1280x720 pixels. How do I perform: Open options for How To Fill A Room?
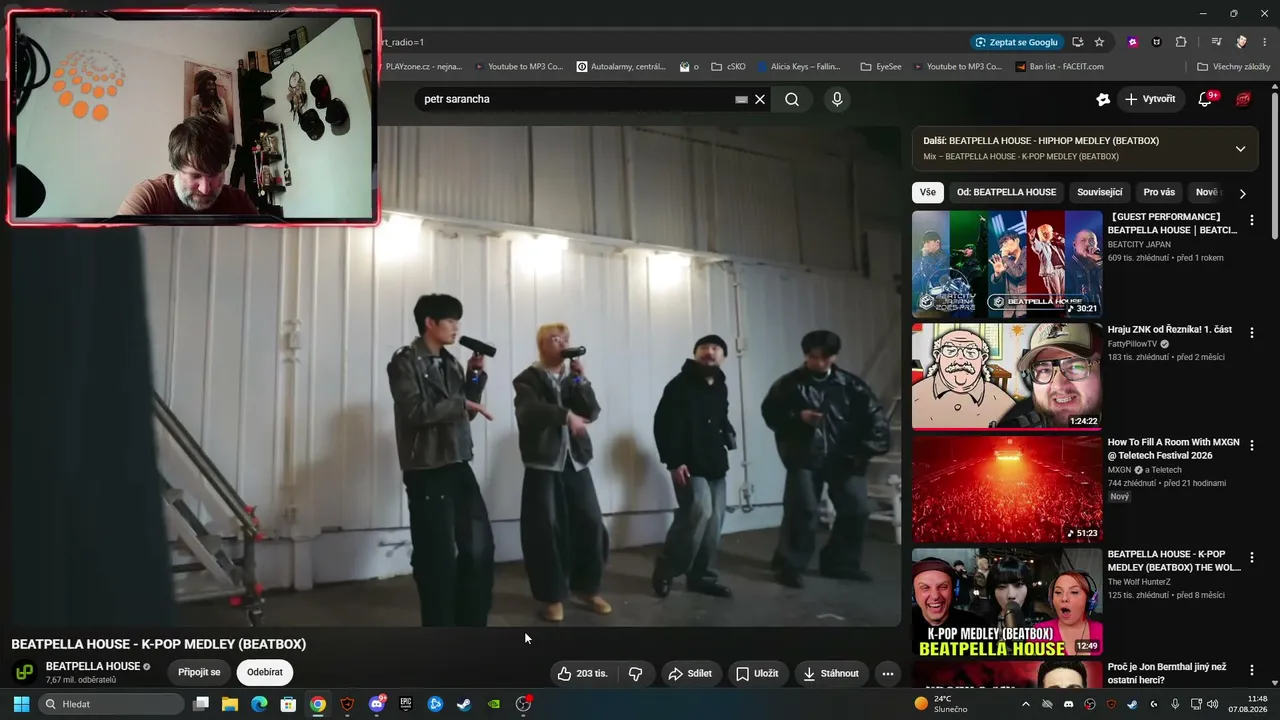tap(1251, 445)
